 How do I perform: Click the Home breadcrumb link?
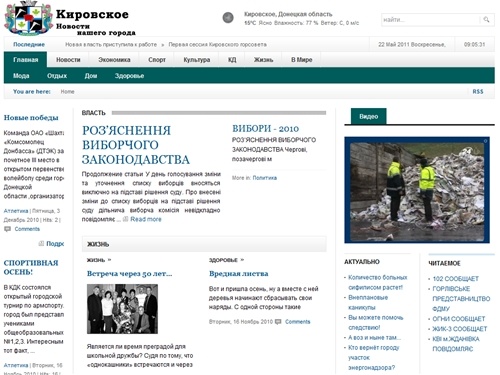pos(67,91)
